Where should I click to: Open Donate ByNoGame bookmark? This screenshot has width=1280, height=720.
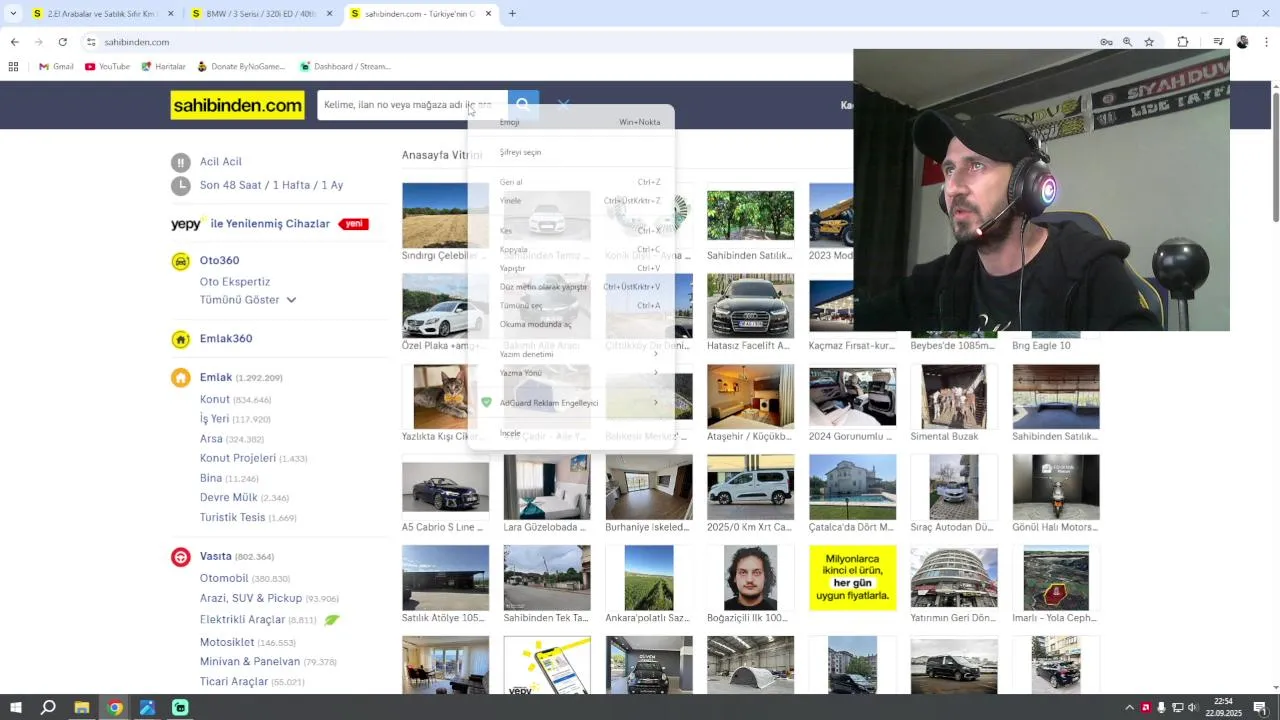240,67
